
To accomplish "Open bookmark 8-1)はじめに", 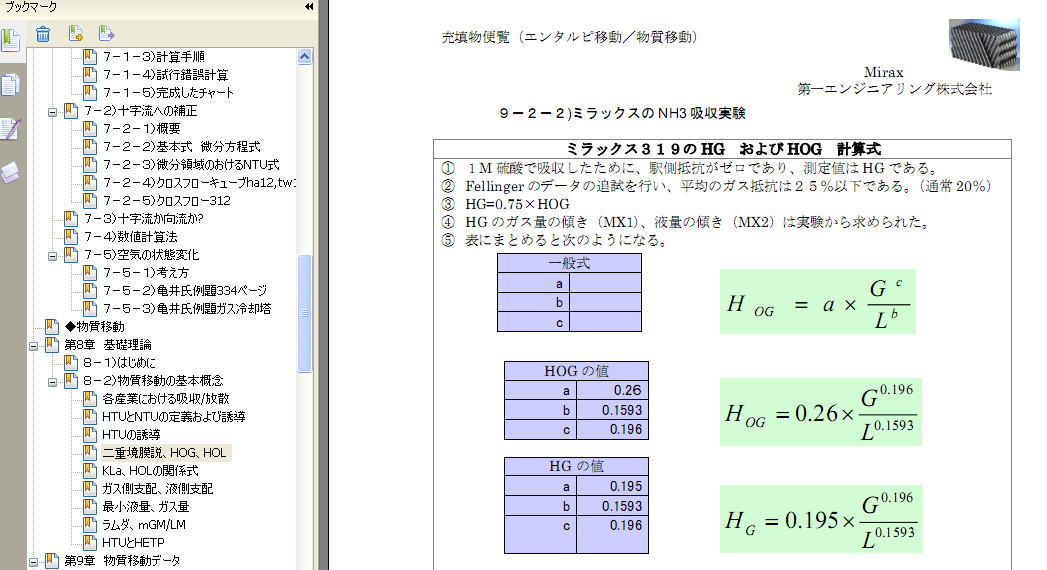I will pos(119,363).
